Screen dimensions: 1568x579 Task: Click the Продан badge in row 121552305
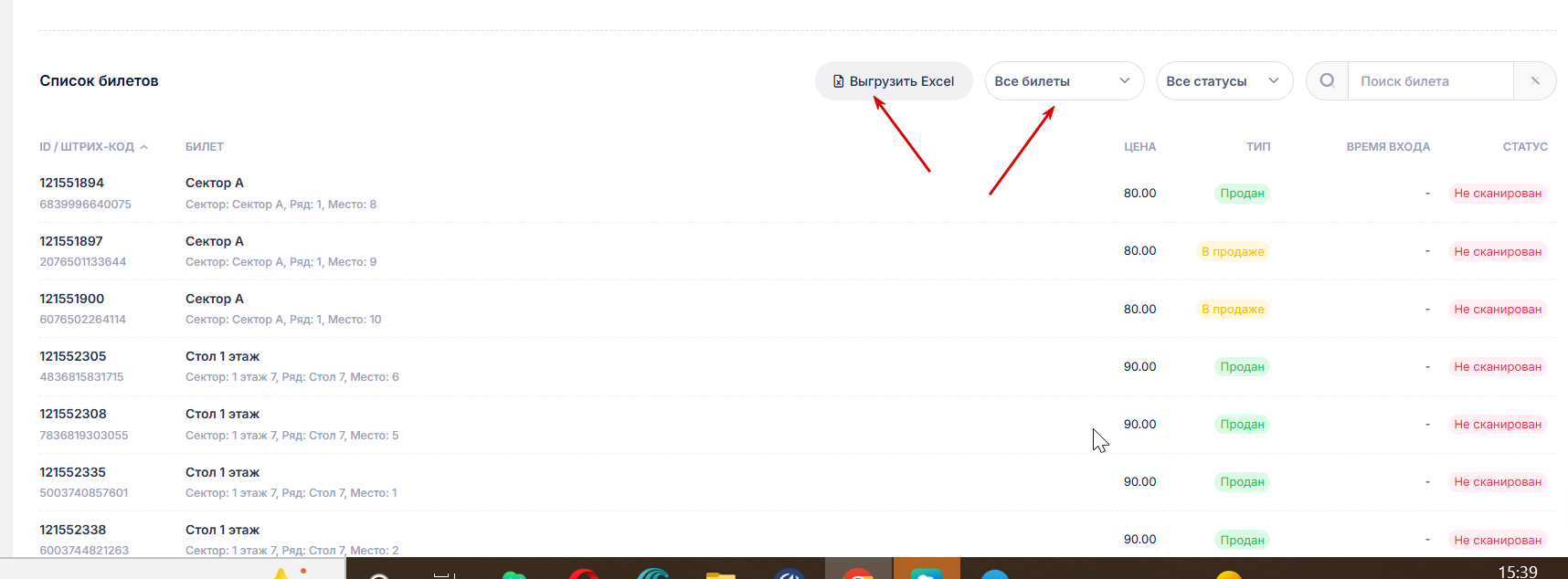[1242, 367]
